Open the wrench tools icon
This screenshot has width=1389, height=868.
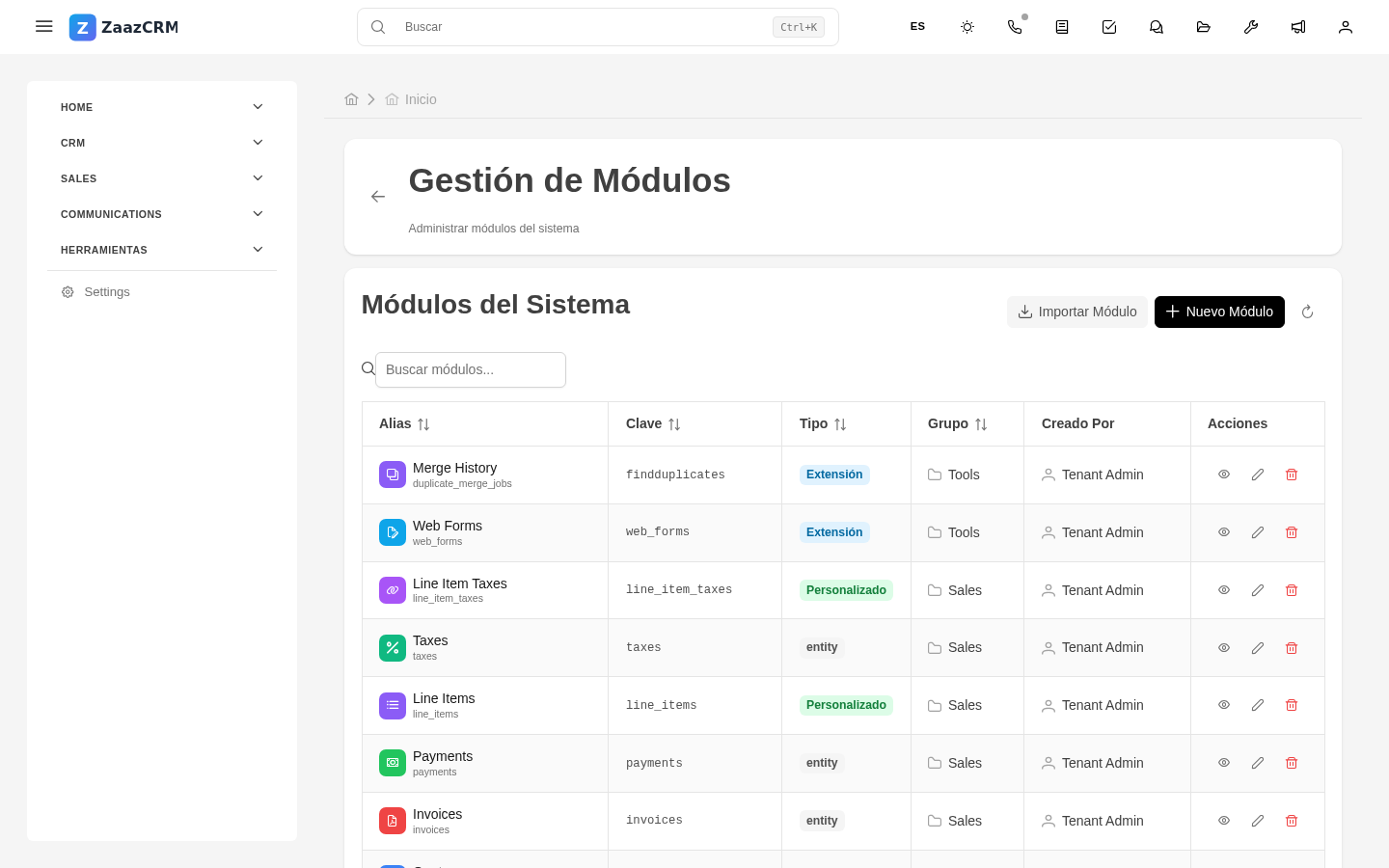click(x=1251, y=27)
